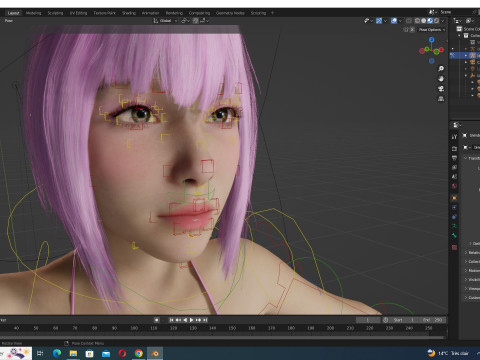Open the Tool properties tab

pyautogui.click(x=454, y=137)
